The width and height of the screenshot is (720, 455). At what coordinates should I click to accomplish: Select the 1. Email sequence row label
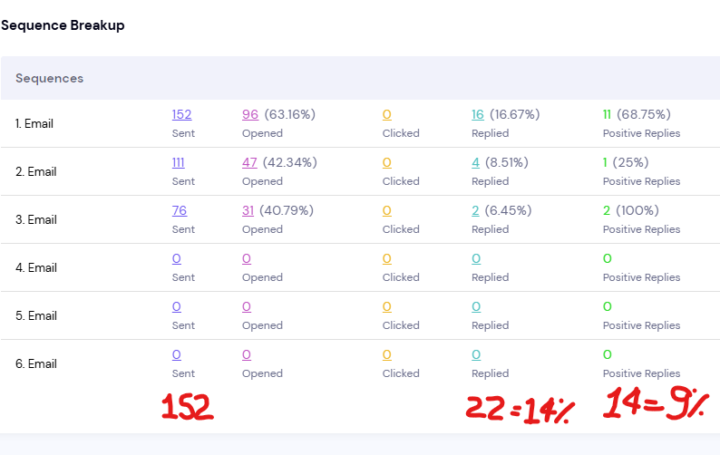coord(34,124)
